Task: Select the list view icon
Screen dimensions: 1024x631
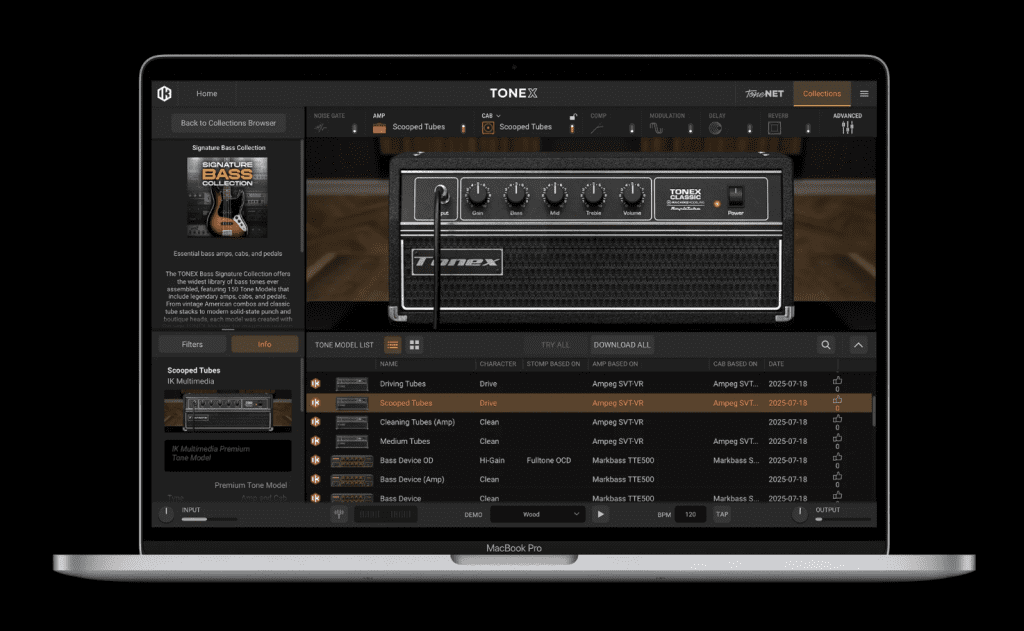Action: point(392,345)
